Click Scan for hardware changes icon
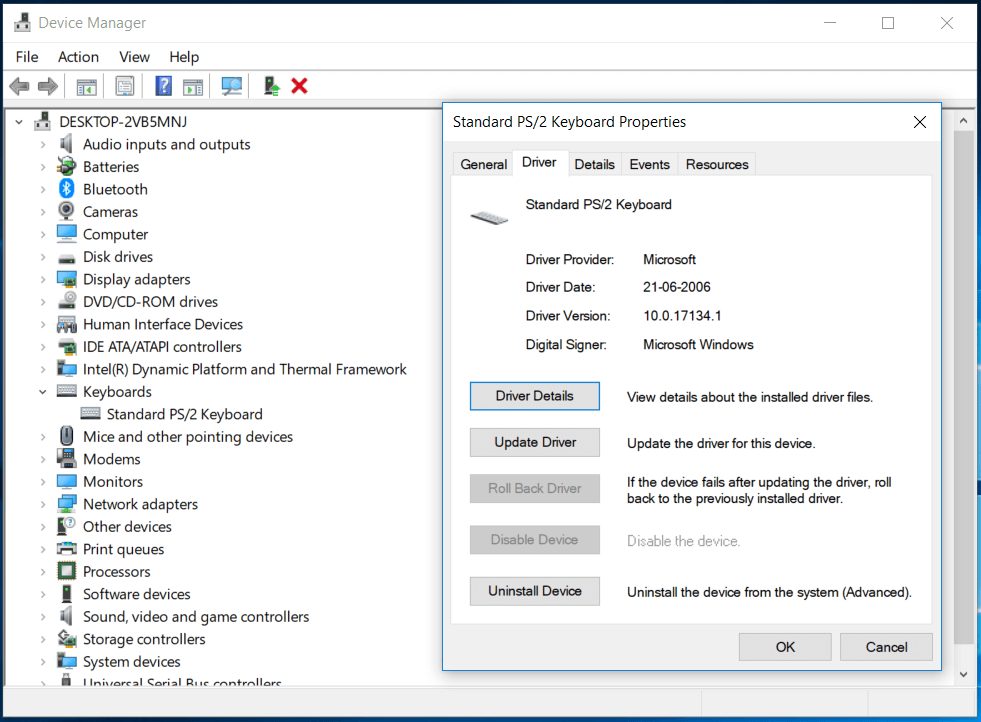 click(231, 86)
